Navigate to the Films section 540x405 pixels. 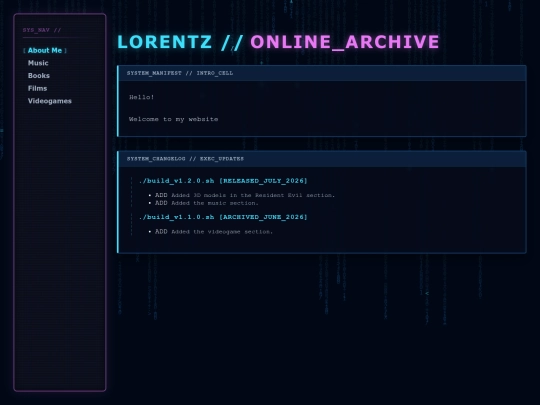coord(37,88)
